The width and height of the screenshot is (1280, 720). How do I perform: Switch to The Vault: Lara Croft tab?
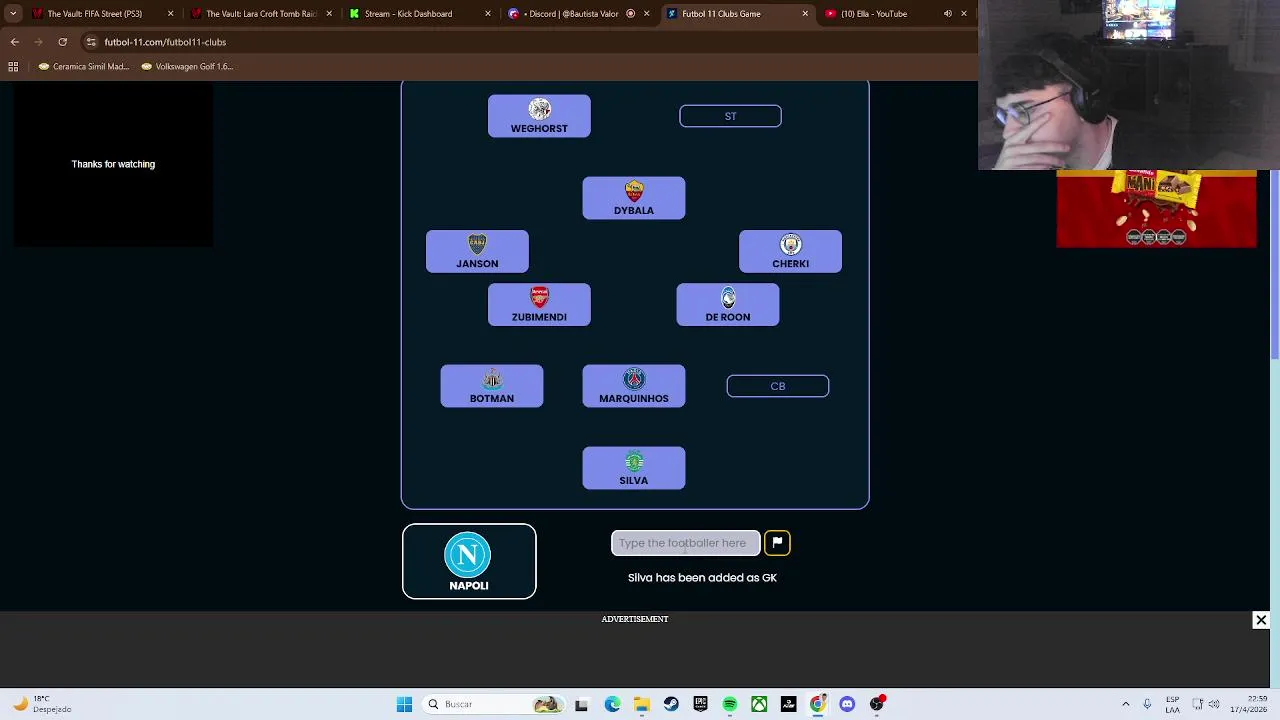pos(262,14)
